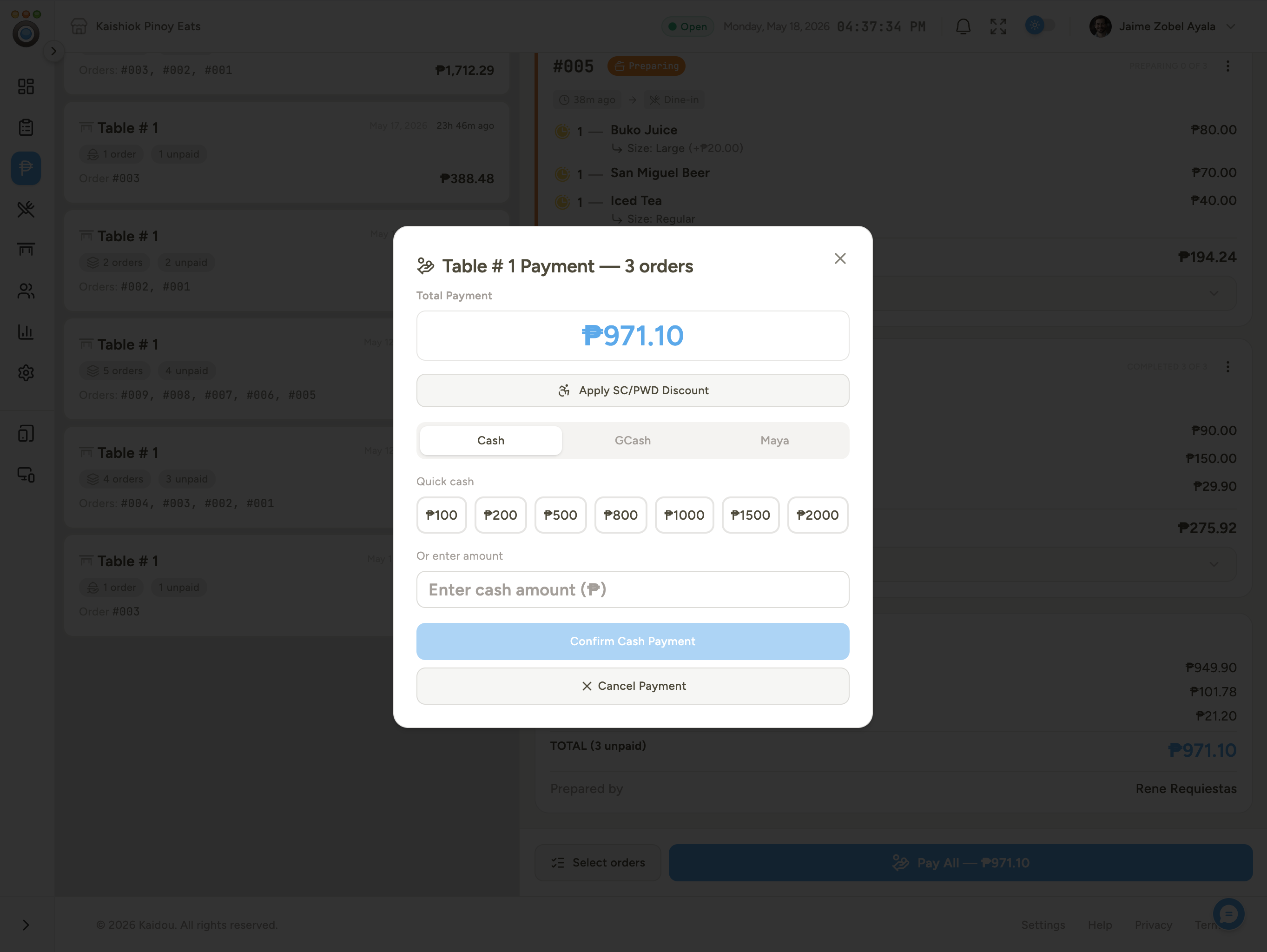Click Pay All — ₱971.10 button
Image resolution: width=1267 pixels, height=952 pixels.
point(961,862)
